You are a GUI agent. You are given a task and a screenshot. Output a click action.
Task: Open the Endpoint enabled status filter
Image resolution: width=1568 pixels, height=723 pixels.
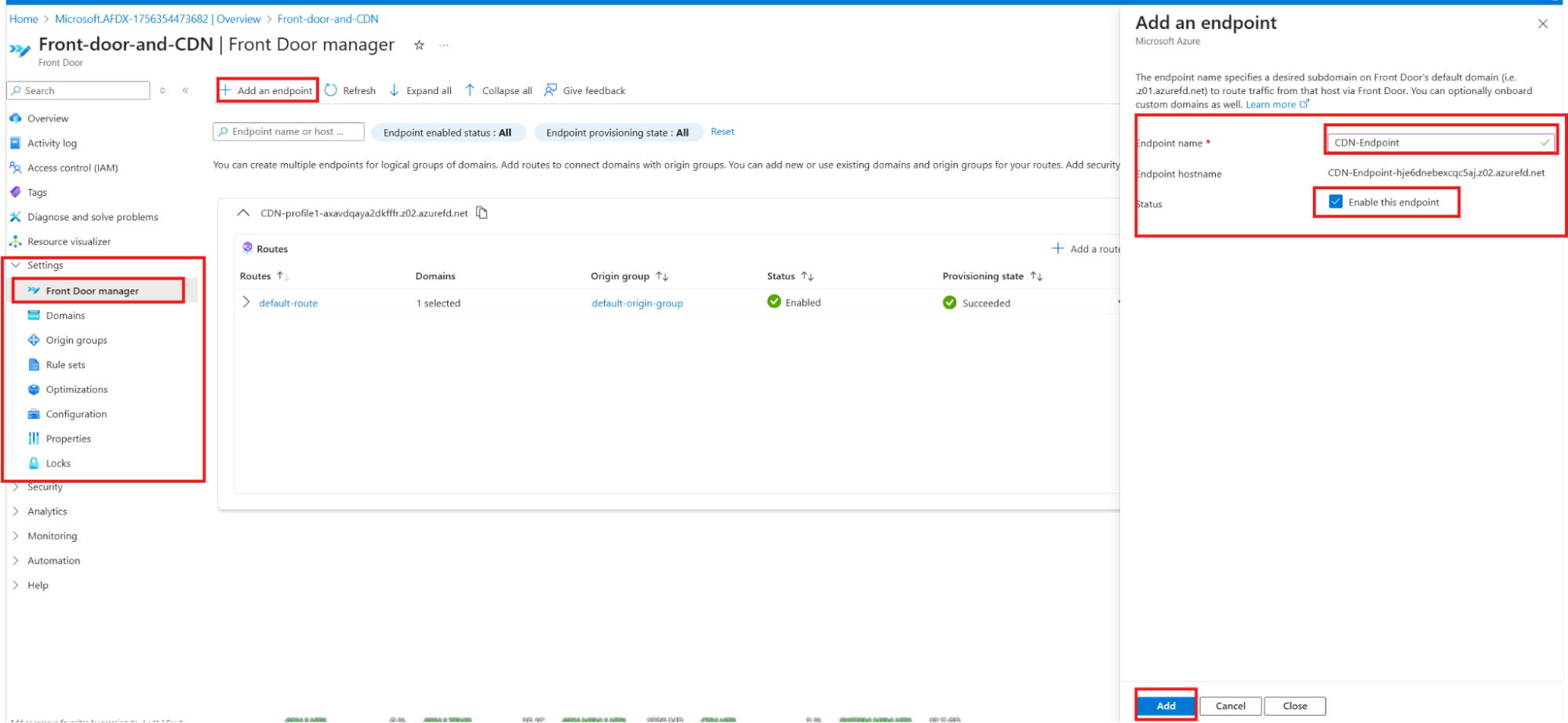[x=449, y=132]
